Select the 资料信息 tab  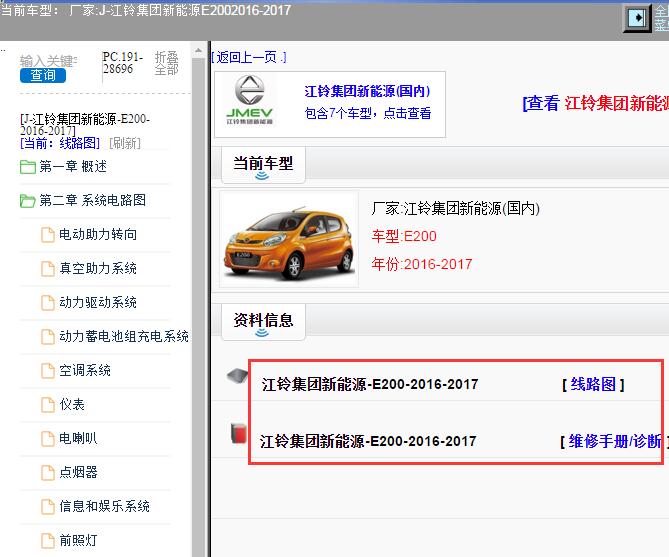(x=263, y=322)
